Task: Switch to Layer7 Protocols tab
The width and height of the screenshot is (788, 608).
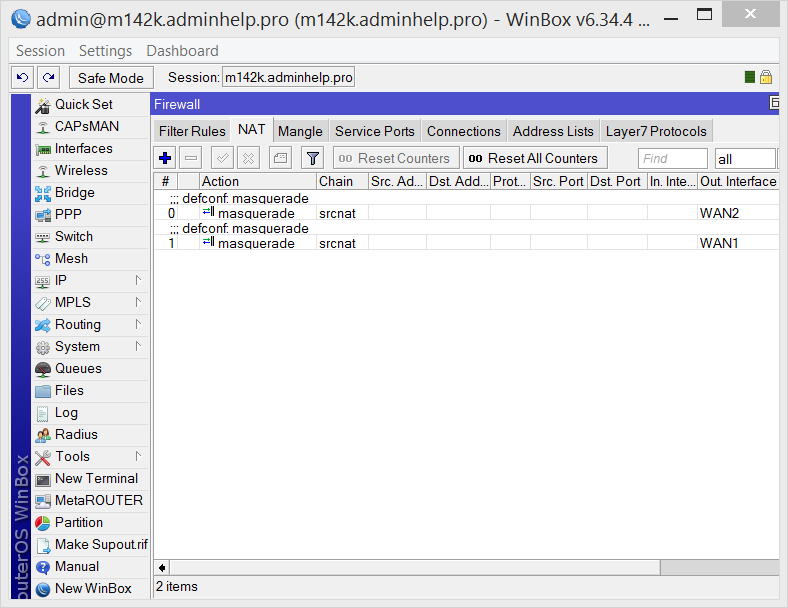Action: coord(656,131)
